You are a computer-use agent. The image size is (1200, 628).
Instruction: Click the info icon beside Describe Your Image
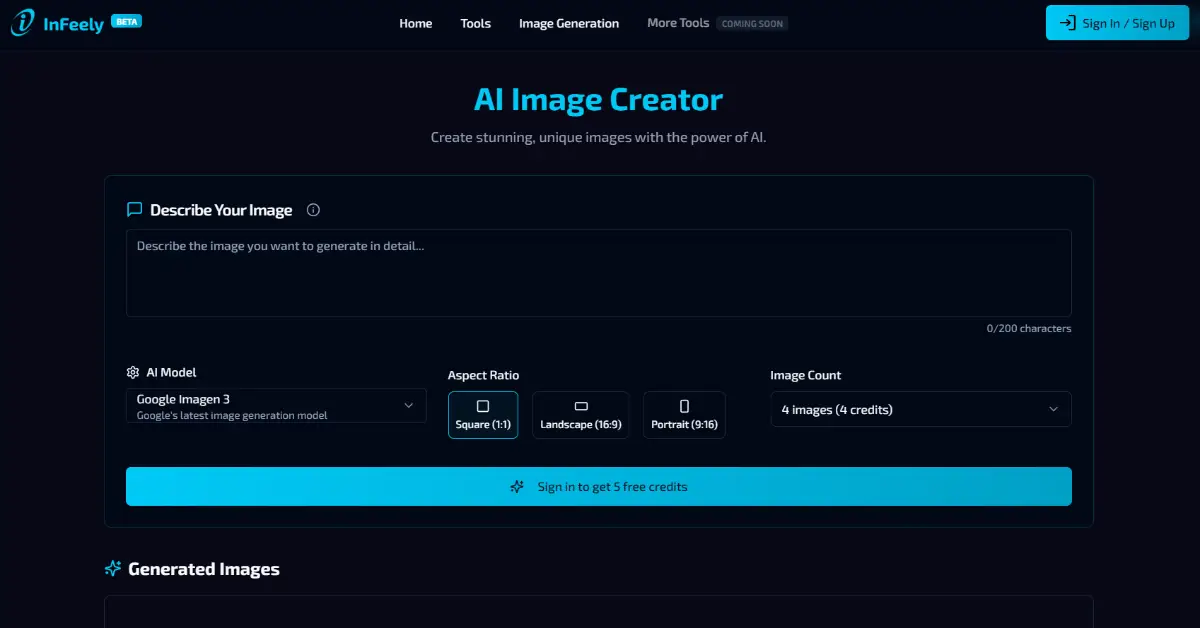(x=313, y=210)
